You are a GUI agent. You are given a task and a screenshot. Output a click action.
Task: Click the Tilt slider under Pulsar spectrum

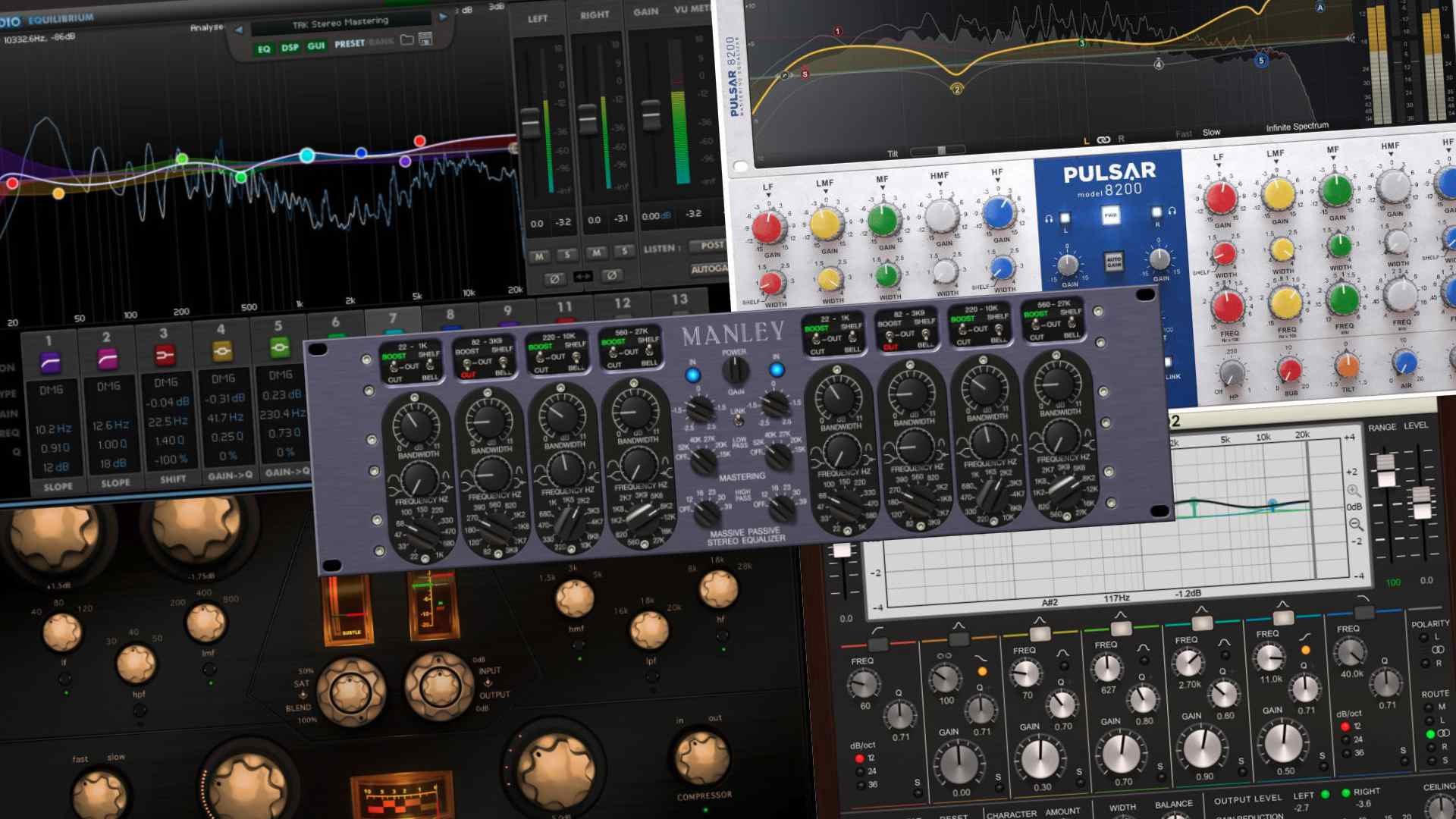point(938,151)
